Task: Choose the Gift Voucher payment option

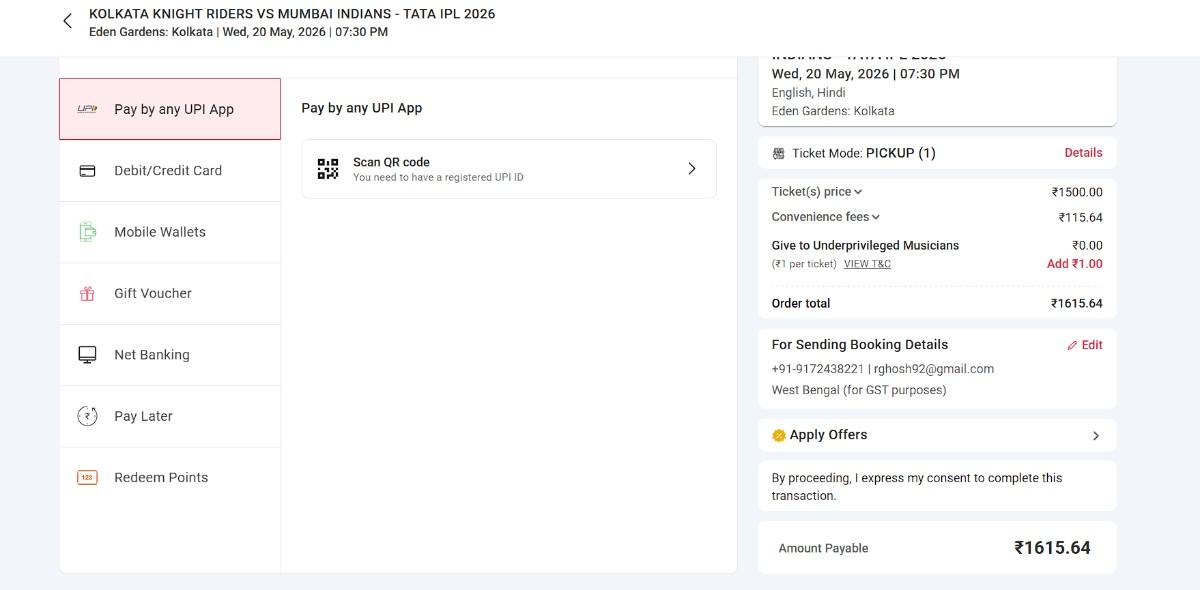Action: pyautogui.click(x=170, y=294)
